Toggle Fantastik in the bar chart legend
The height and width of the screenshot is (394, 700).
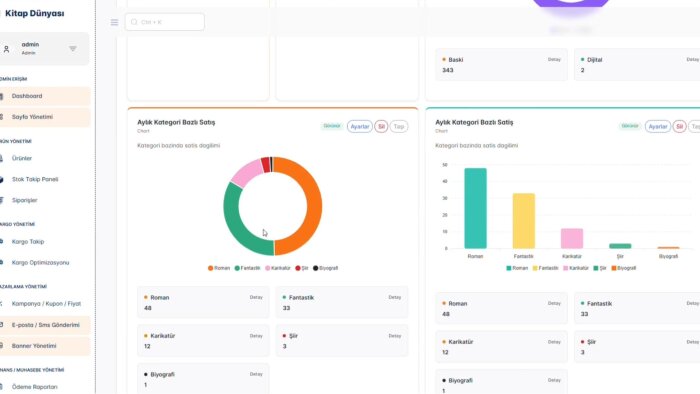click(x=546, y=268)
